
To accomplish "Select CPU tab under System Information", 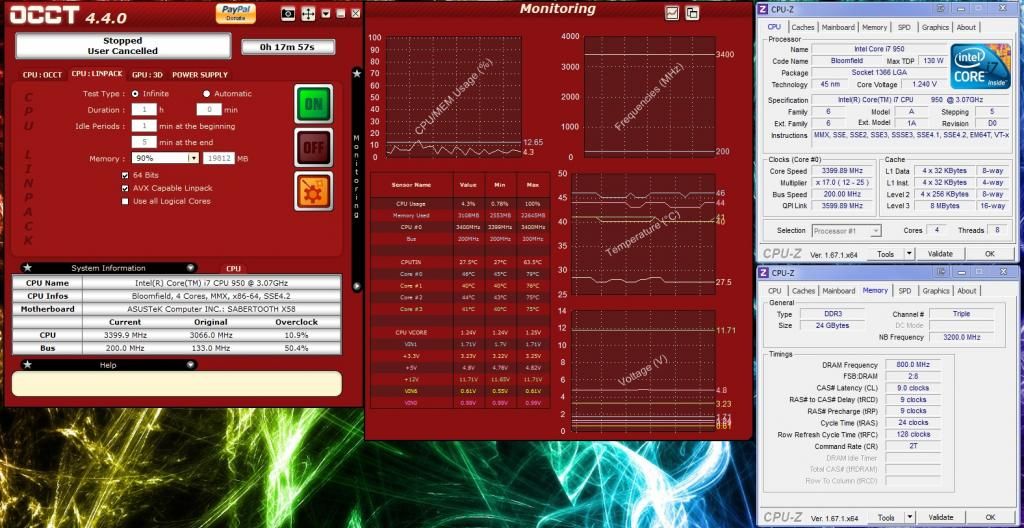I will point(234,269).
